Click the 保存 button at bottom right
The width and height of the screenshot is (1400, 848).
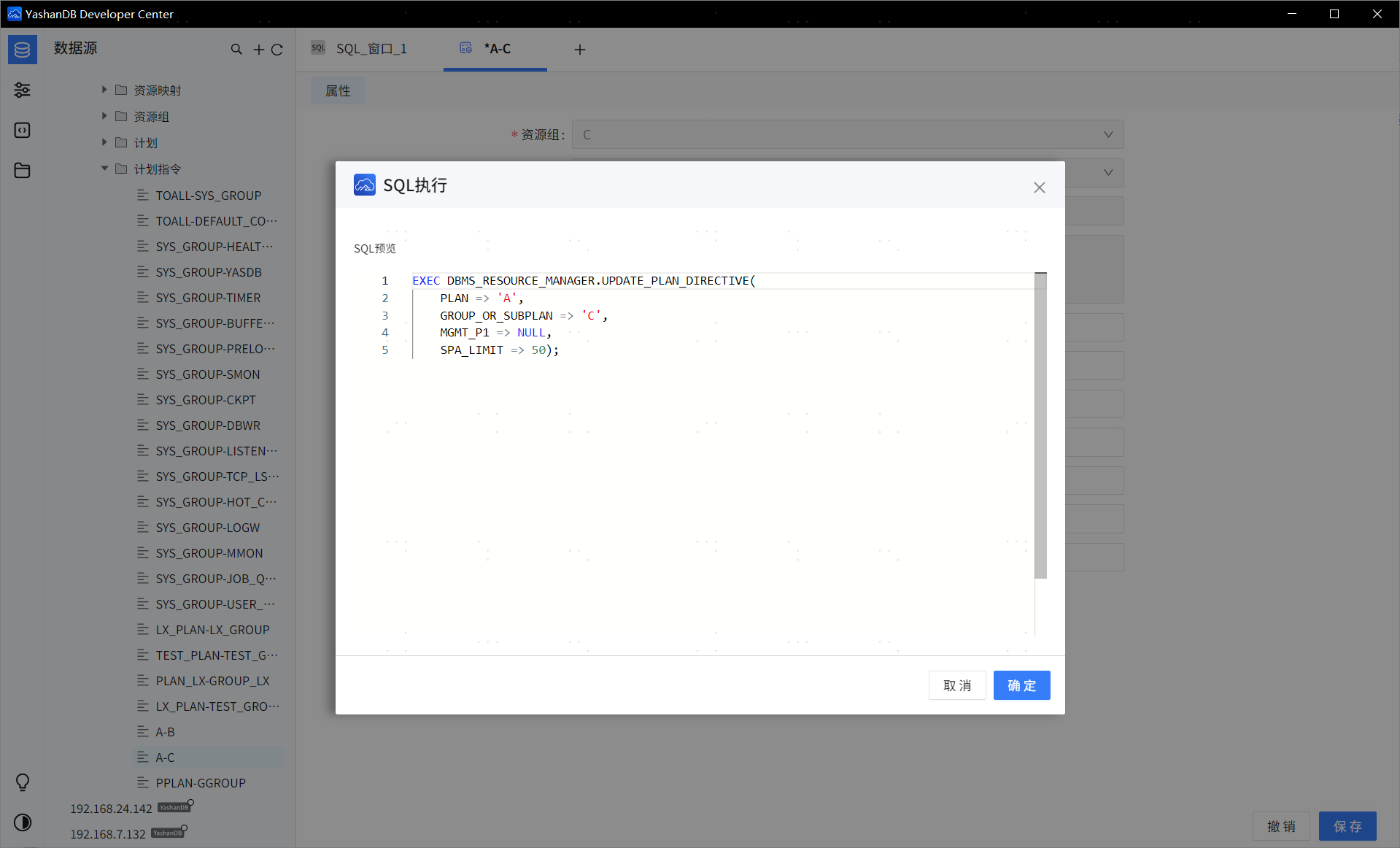[1347, 826]
